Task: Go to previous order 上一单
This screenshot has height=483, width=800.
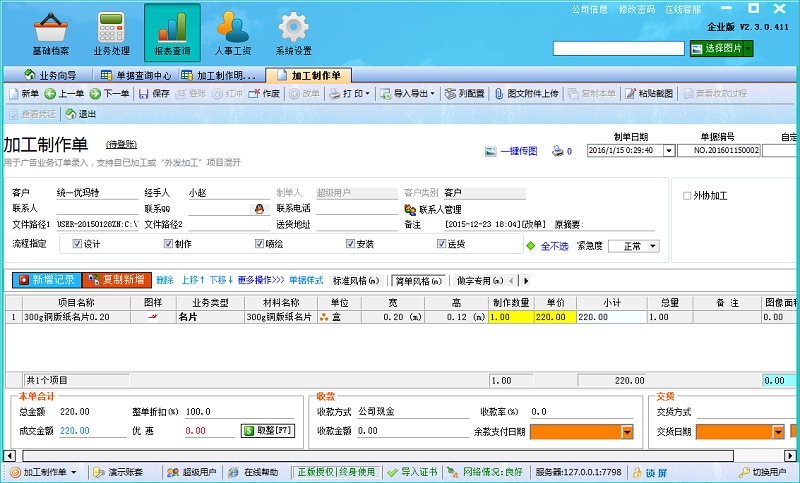Action: [x=64, y=94]
